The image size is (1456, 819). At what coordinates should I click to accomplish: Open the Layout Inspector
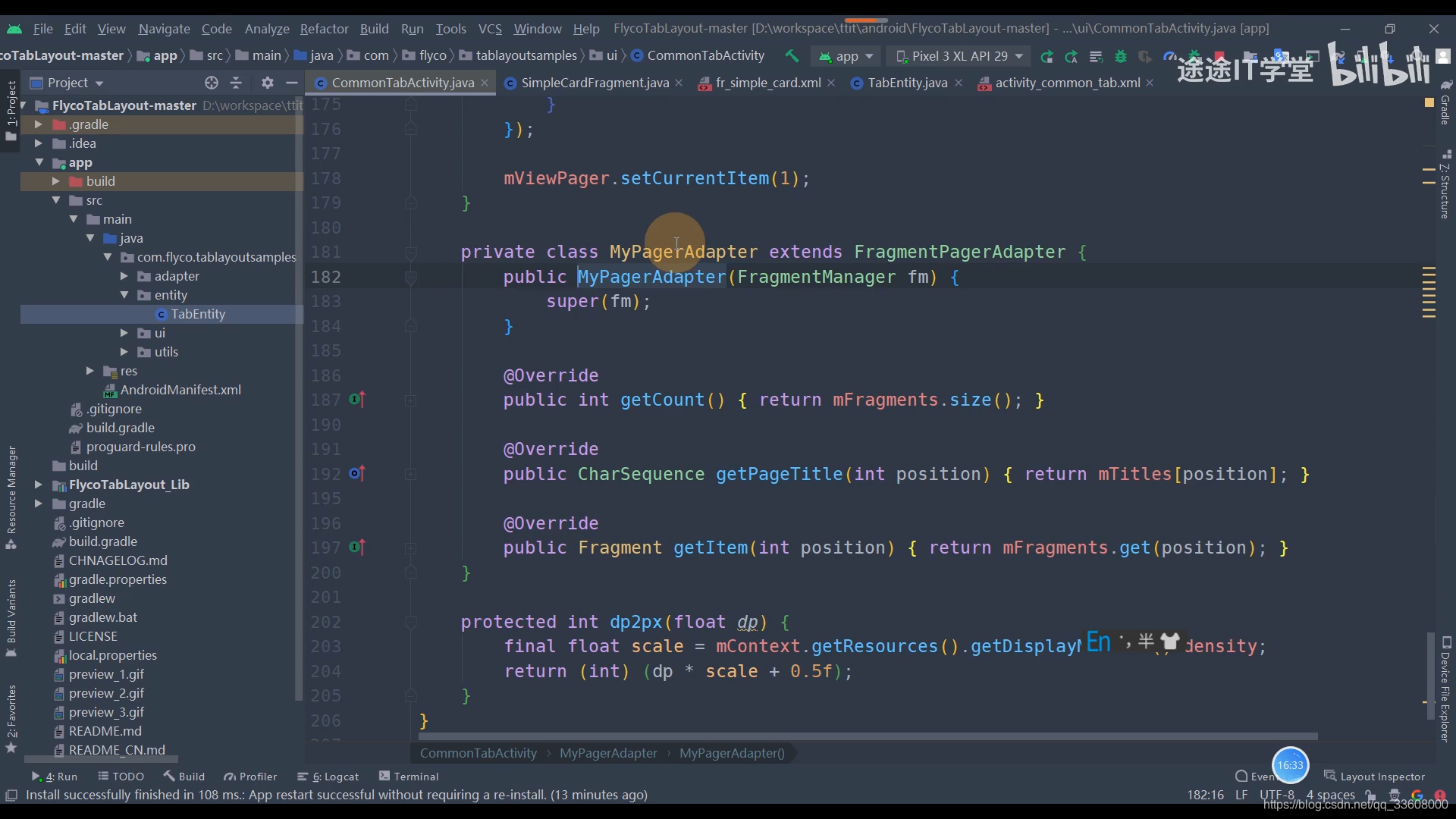click(1375, 777)
